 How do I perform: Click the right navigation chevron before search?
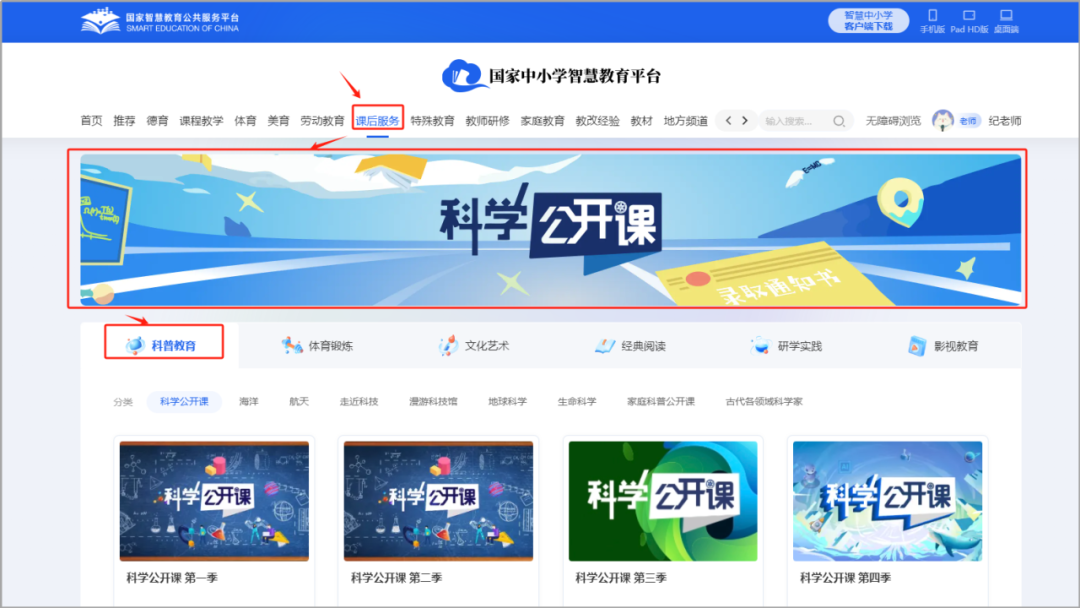click(x=747, y=119)
